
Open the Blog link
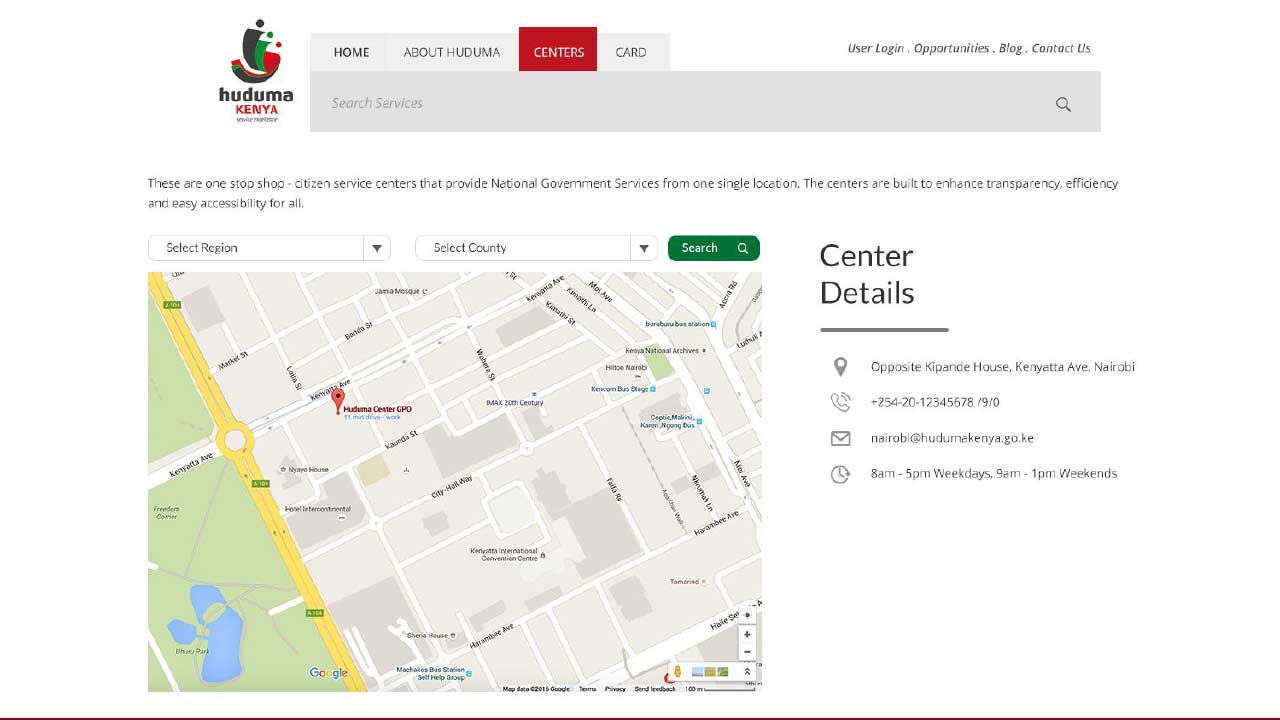pyautogui.click(x=1010, y=48)
